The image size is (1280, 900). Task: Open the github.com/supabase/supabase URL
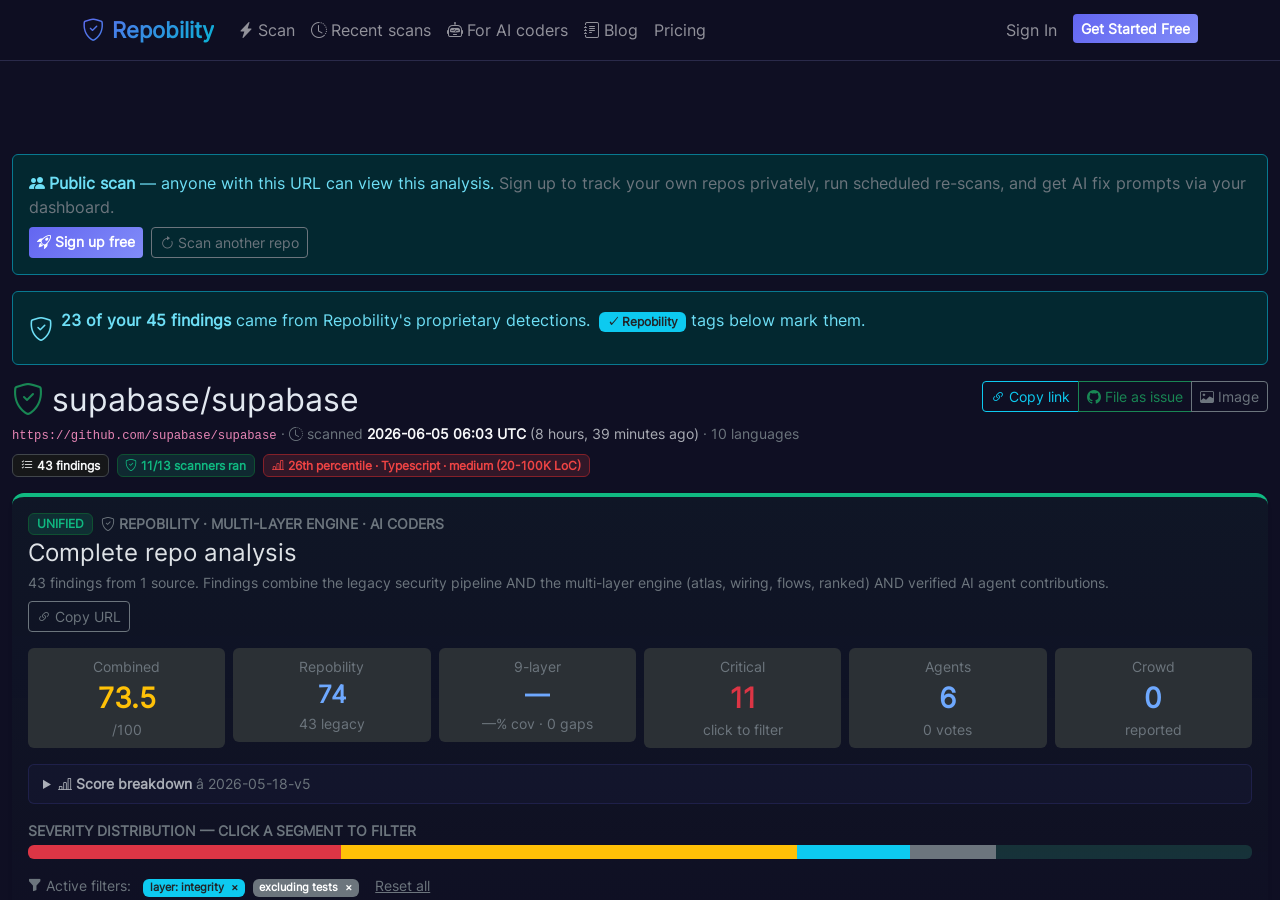pos(144,435)
